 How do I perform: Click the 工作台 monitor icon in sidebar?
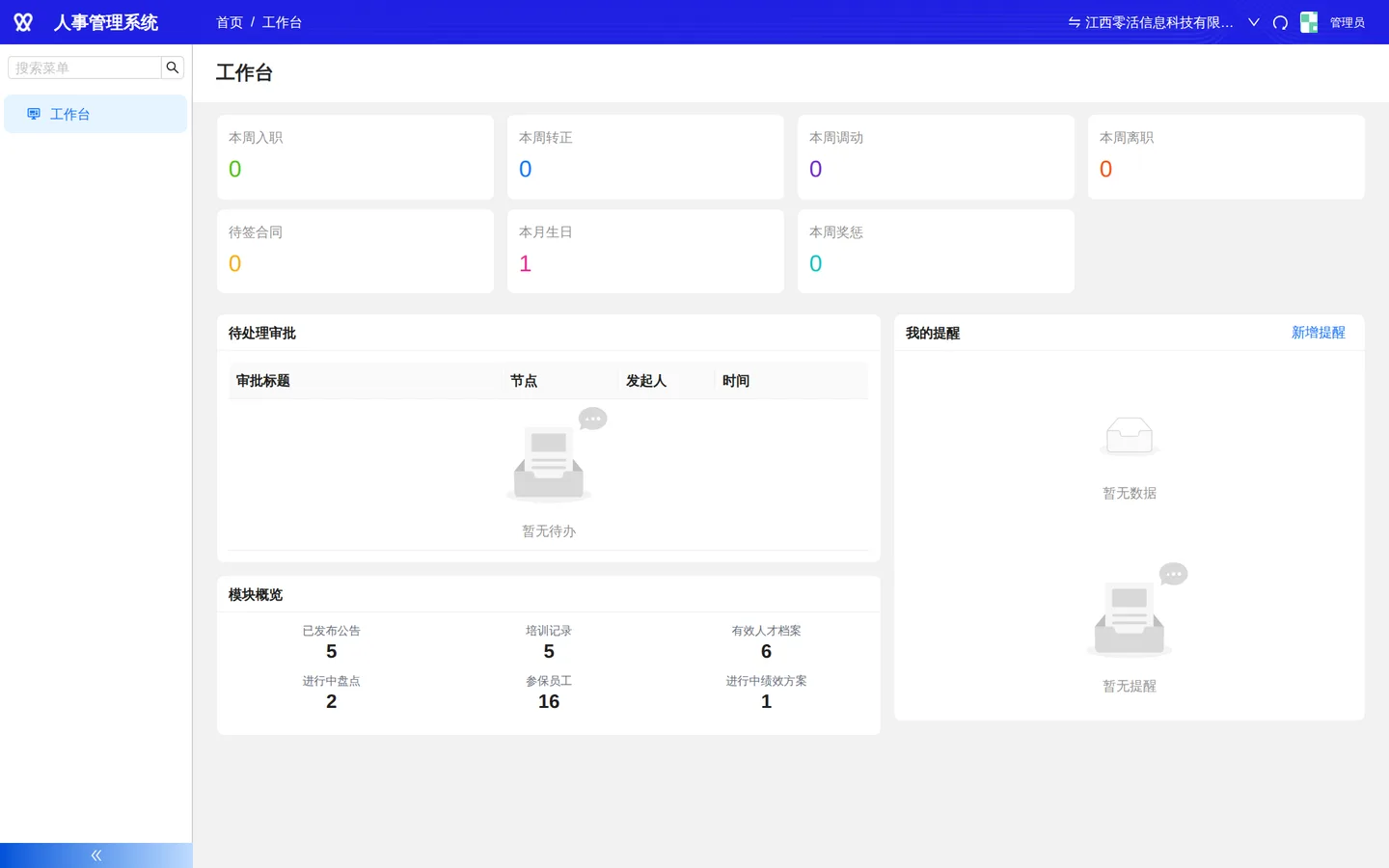(x=34, y=114)
